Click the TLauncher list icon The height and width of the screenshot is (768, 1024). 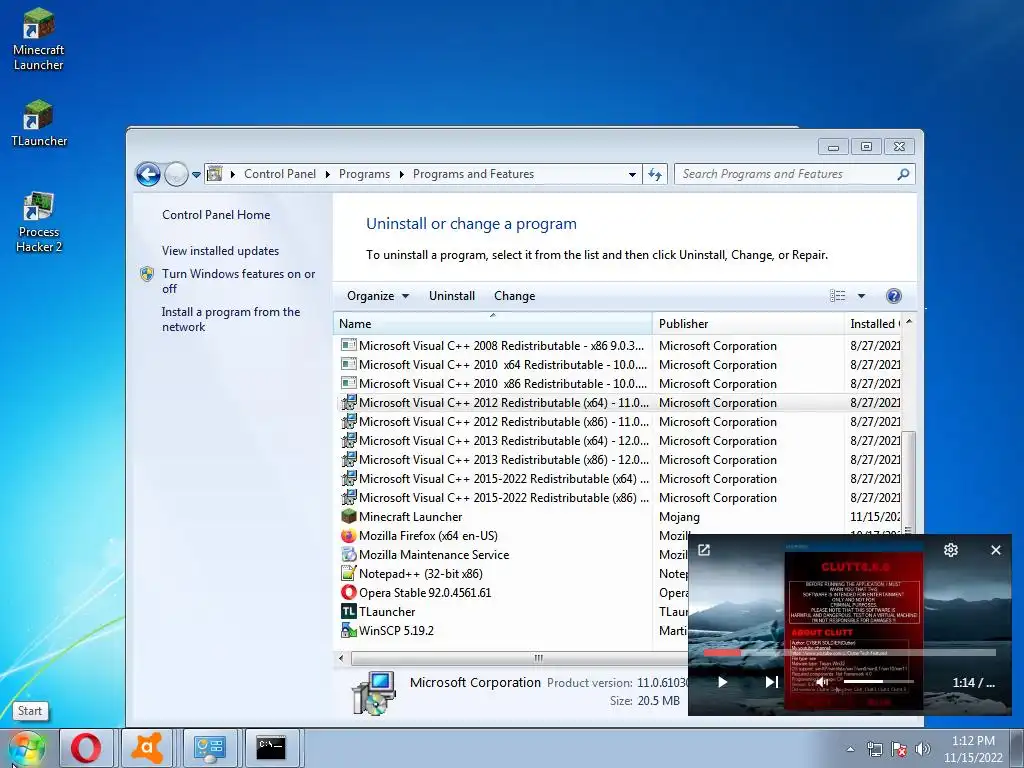pyautogui.click(x=349, y=611)
